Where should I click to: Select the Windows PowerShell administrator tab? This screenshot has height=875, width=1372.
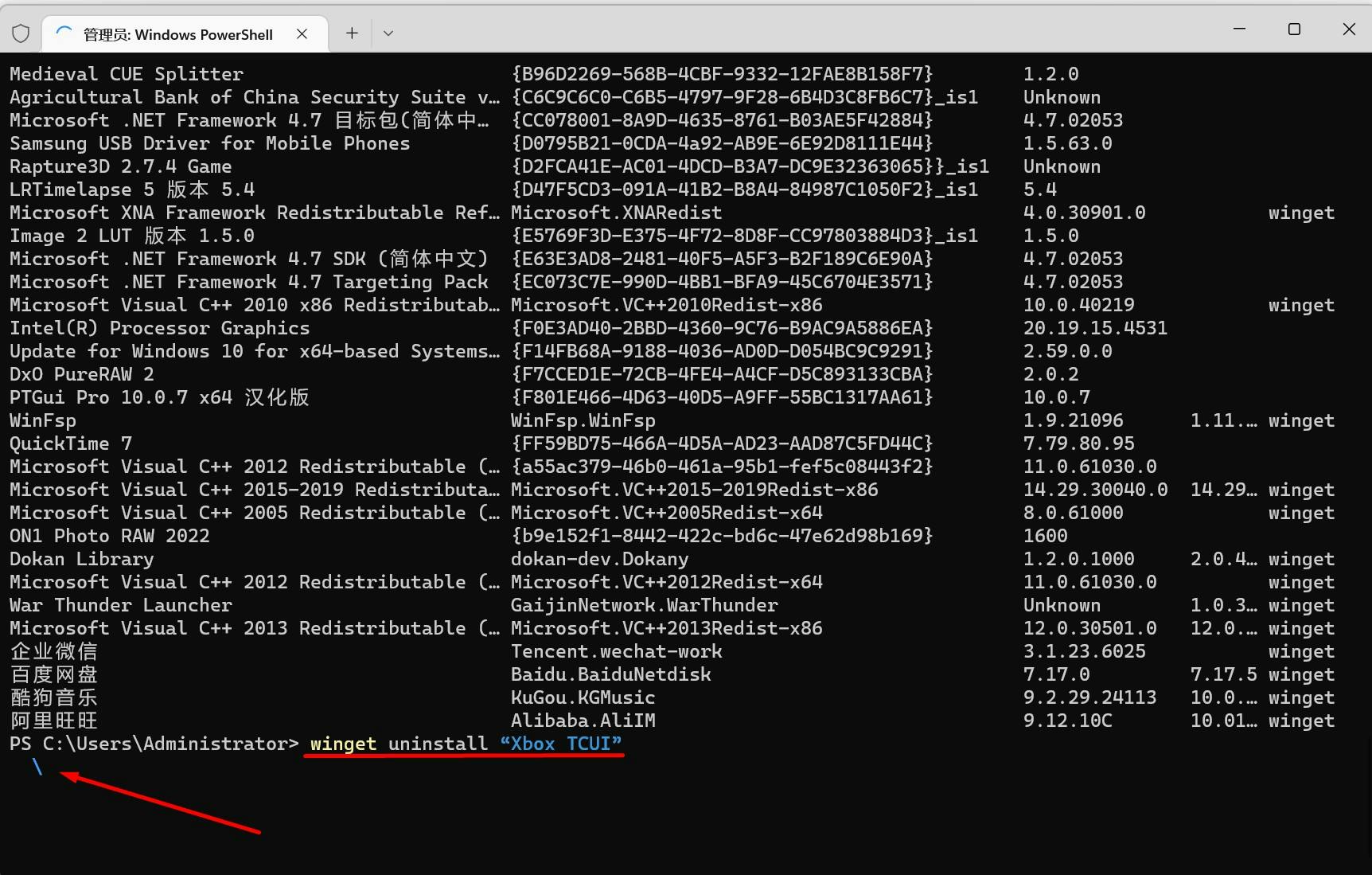pos(185,34)
